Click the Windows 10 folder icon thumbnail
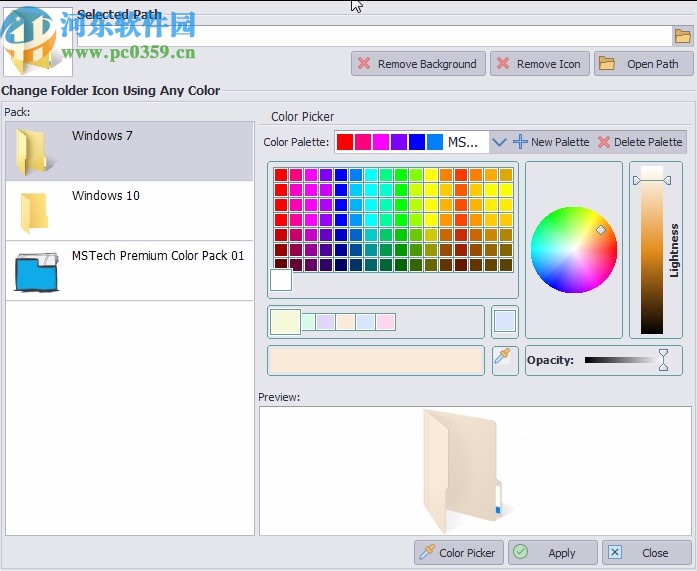The height and width of the screenshot is (571, 697). click(x=33, y=212)
